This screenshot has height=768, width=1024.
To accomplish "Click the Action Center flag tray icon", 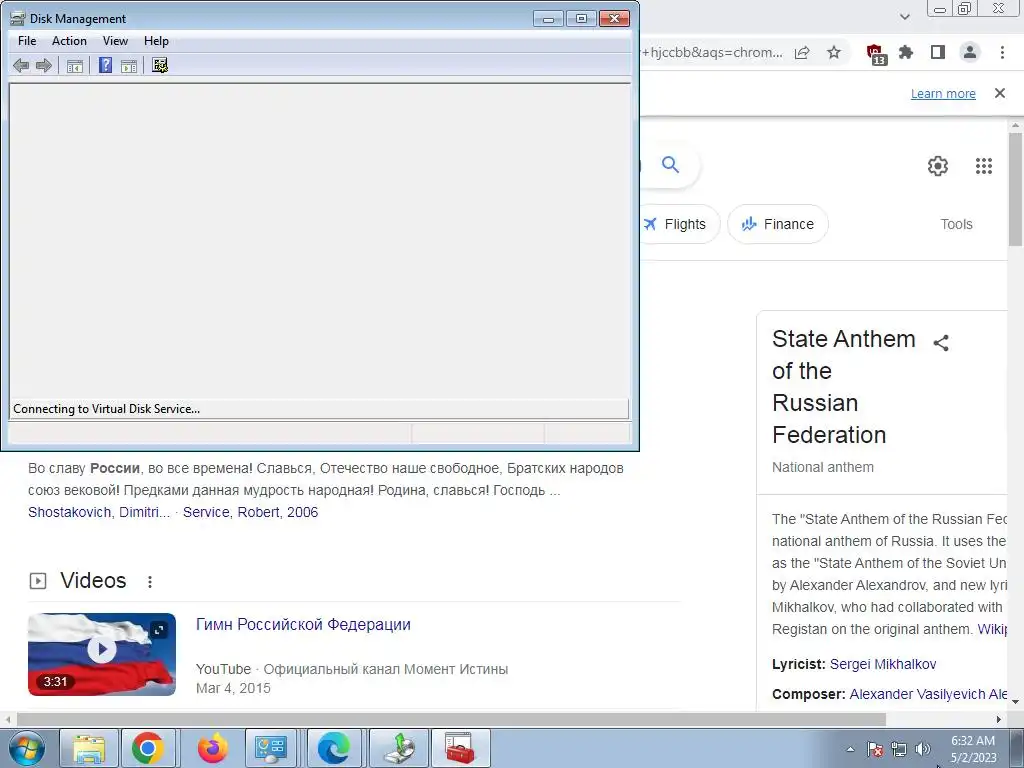I will [x=875, y=749].
